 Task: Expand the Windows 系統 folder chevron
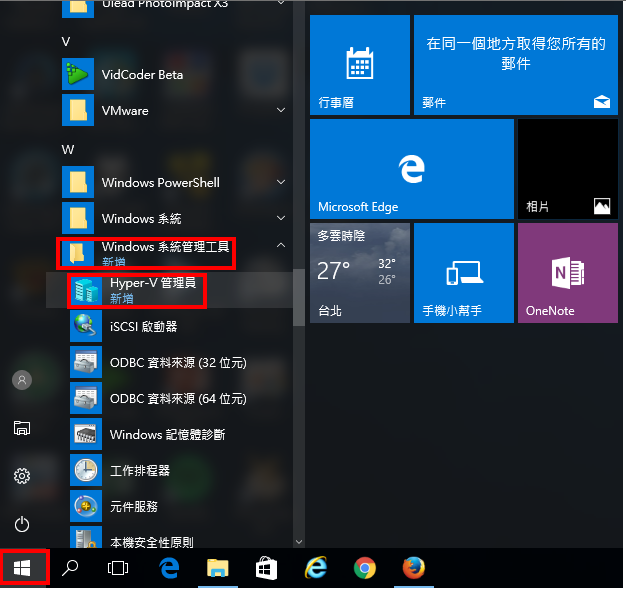point(281,218)
